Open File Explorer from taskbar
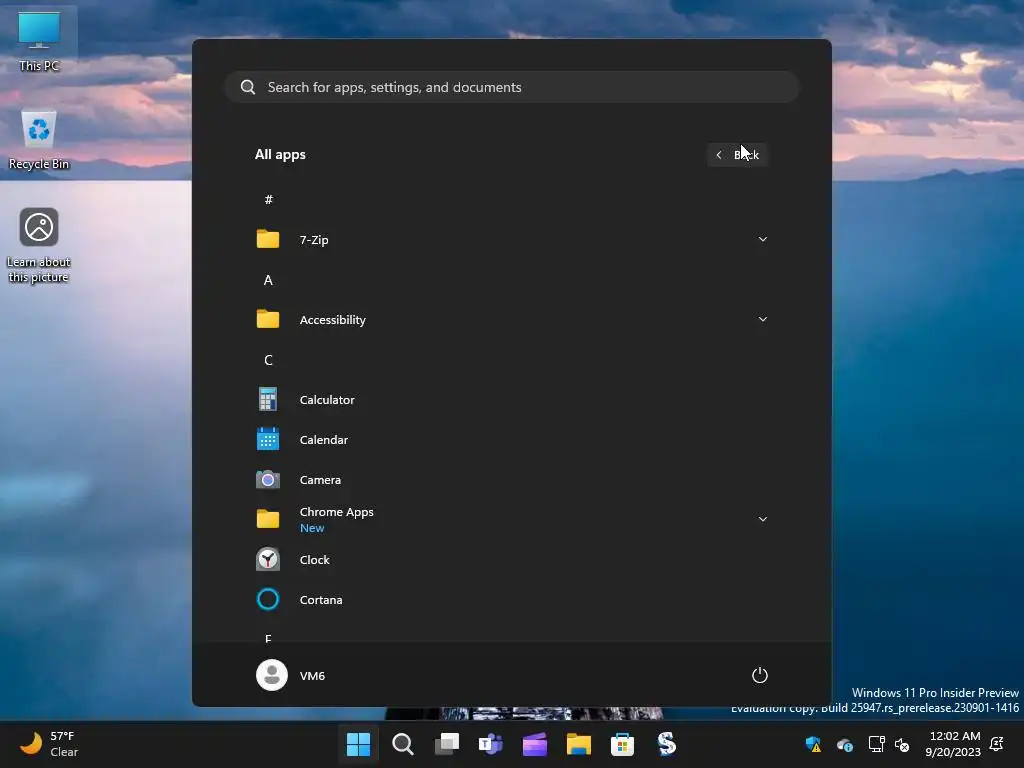Image resolution: width=1024 pixels, height=768 pixels. tap(579, 744)
